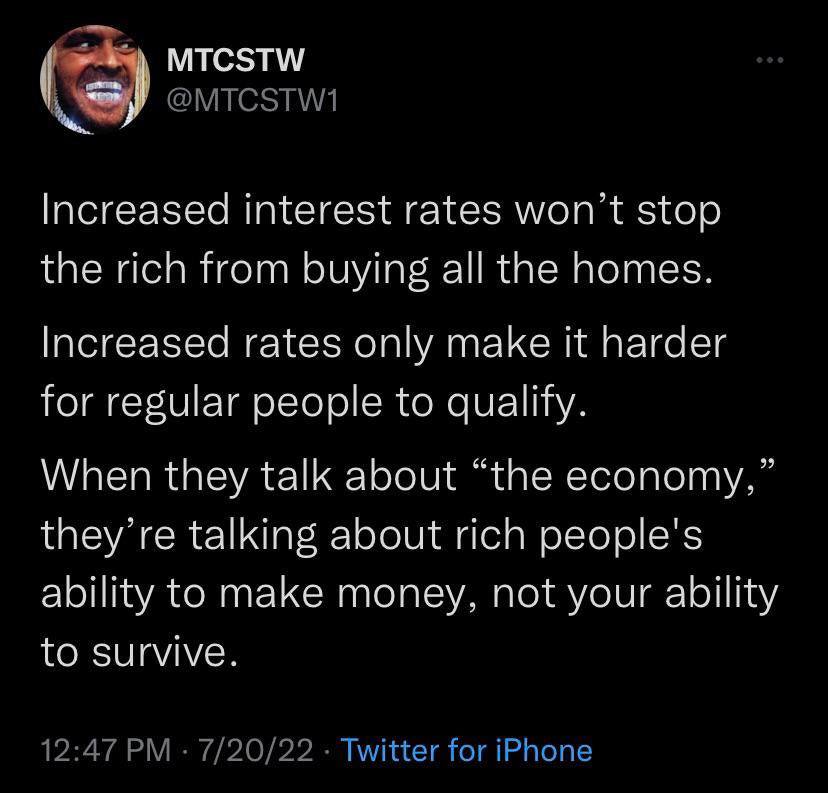The image size is (828, 793).
Task: Click the line "for regular people to qualify."
Action: click(312, 403)
